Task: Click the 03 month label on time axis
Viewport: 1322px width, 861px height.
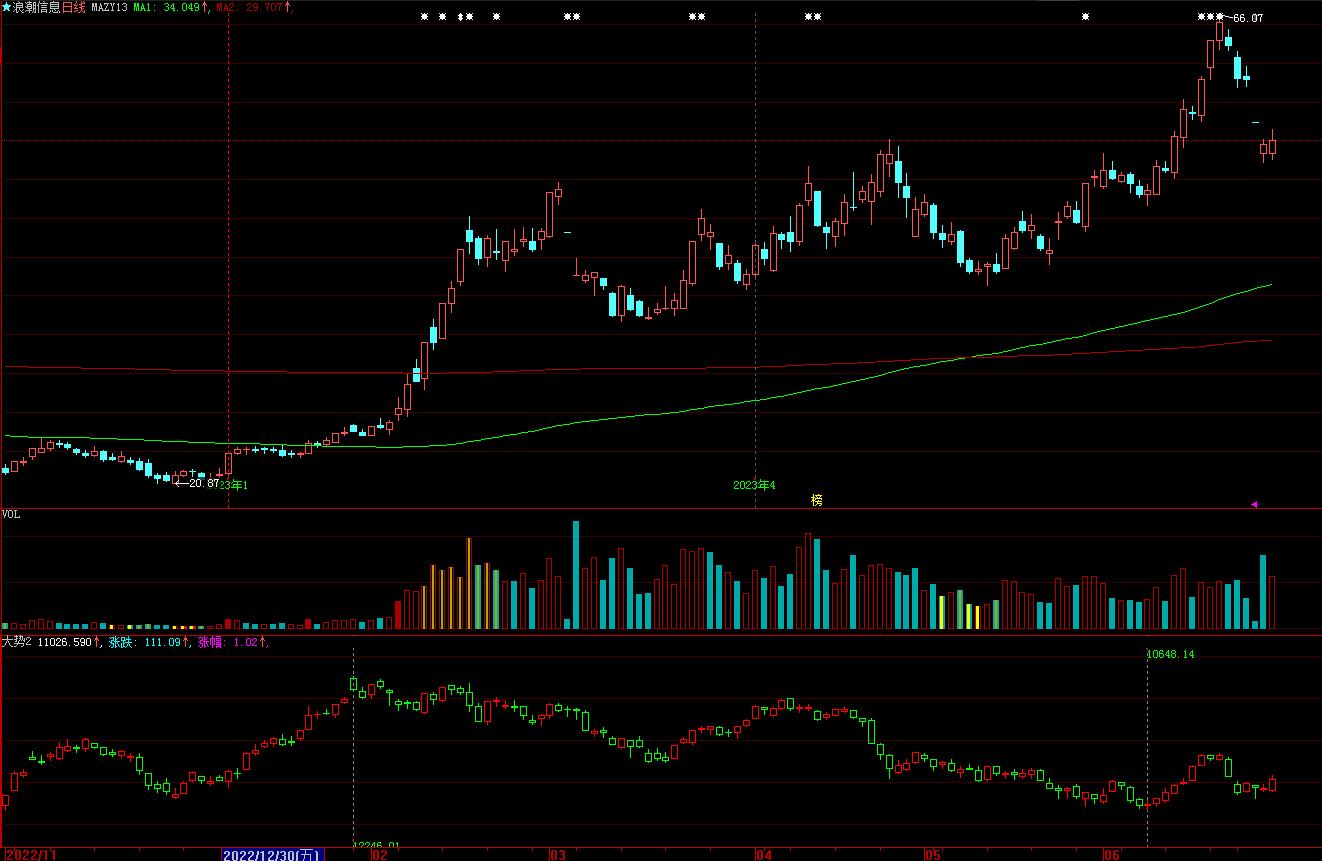Action: 558,855
